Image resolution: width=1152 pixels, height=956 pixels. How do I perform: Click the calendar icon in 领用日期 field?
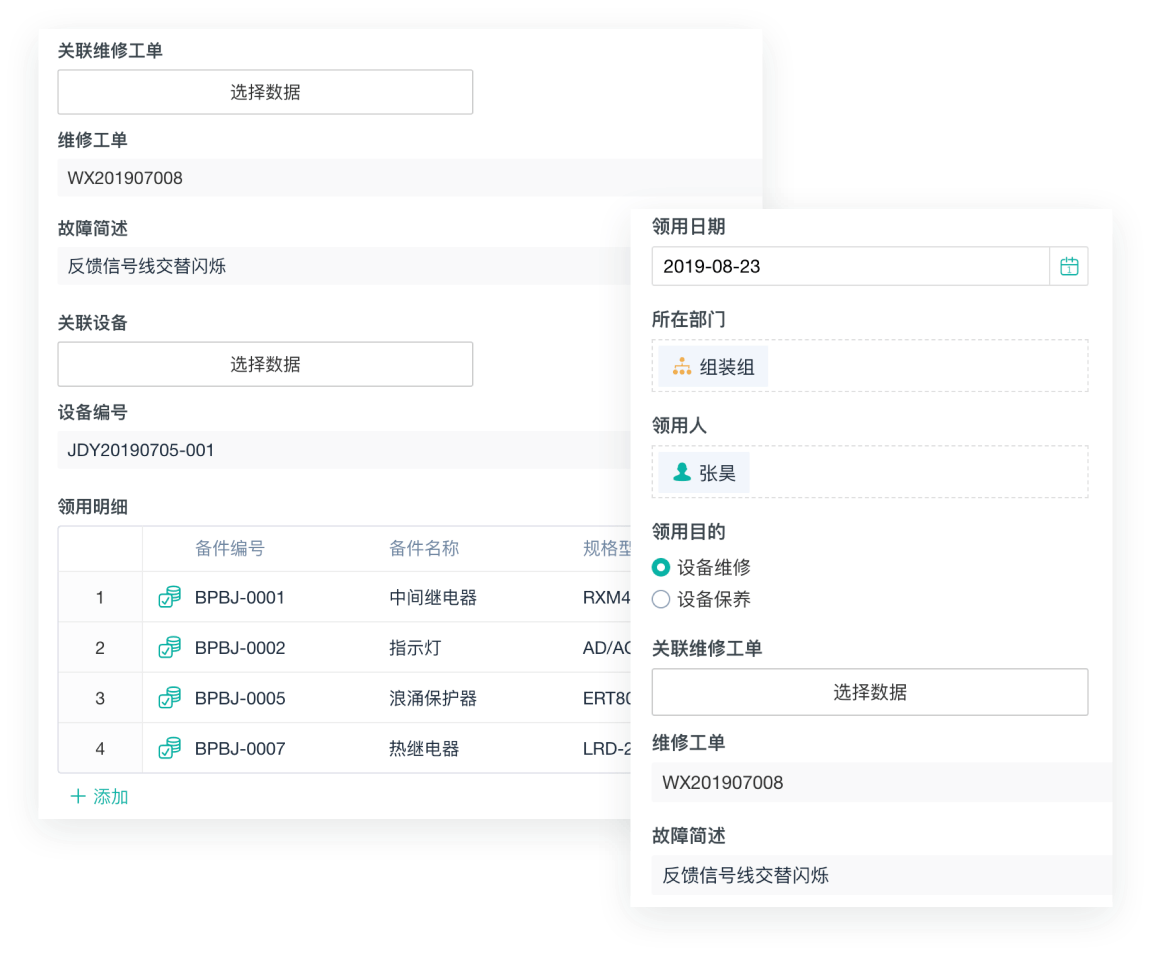click(1069, 267)
